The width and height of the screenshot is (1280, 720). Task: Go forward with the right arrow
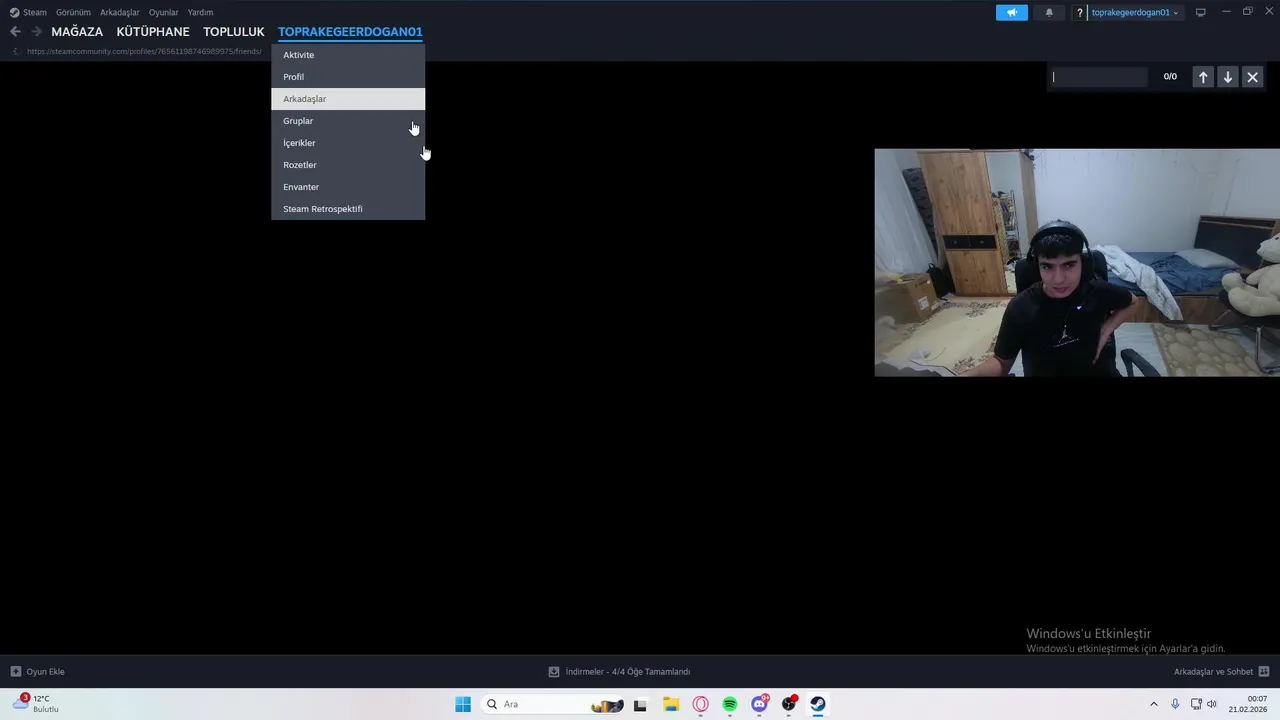point(36,31)
